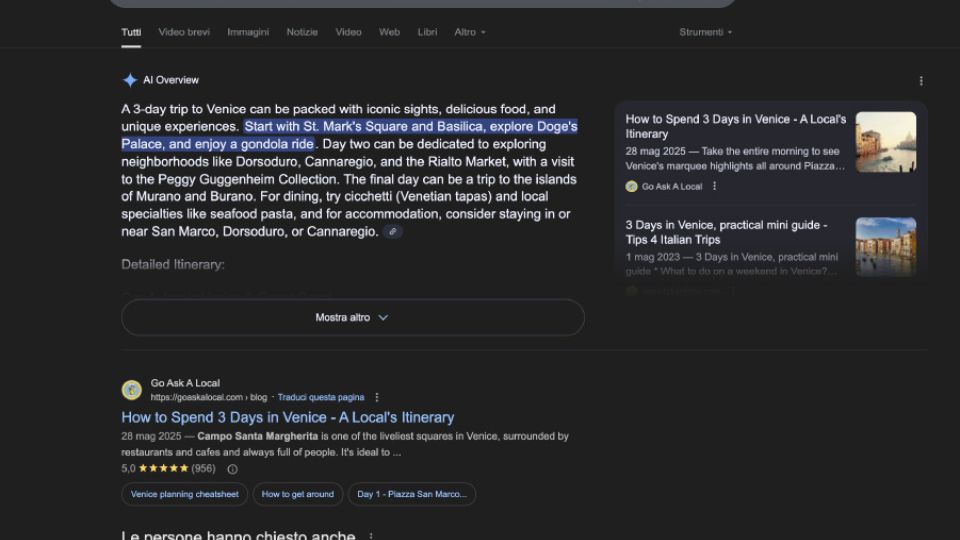Switch to the Immagini tab

pyautogui.click(x=248, y=32)
